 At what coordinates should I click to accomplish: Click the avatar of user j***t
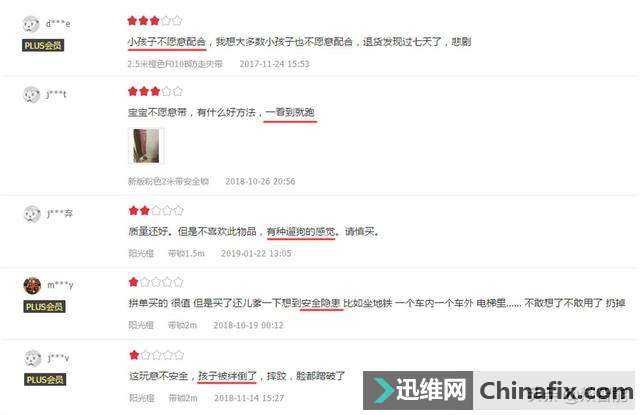(x=31, y=95)
